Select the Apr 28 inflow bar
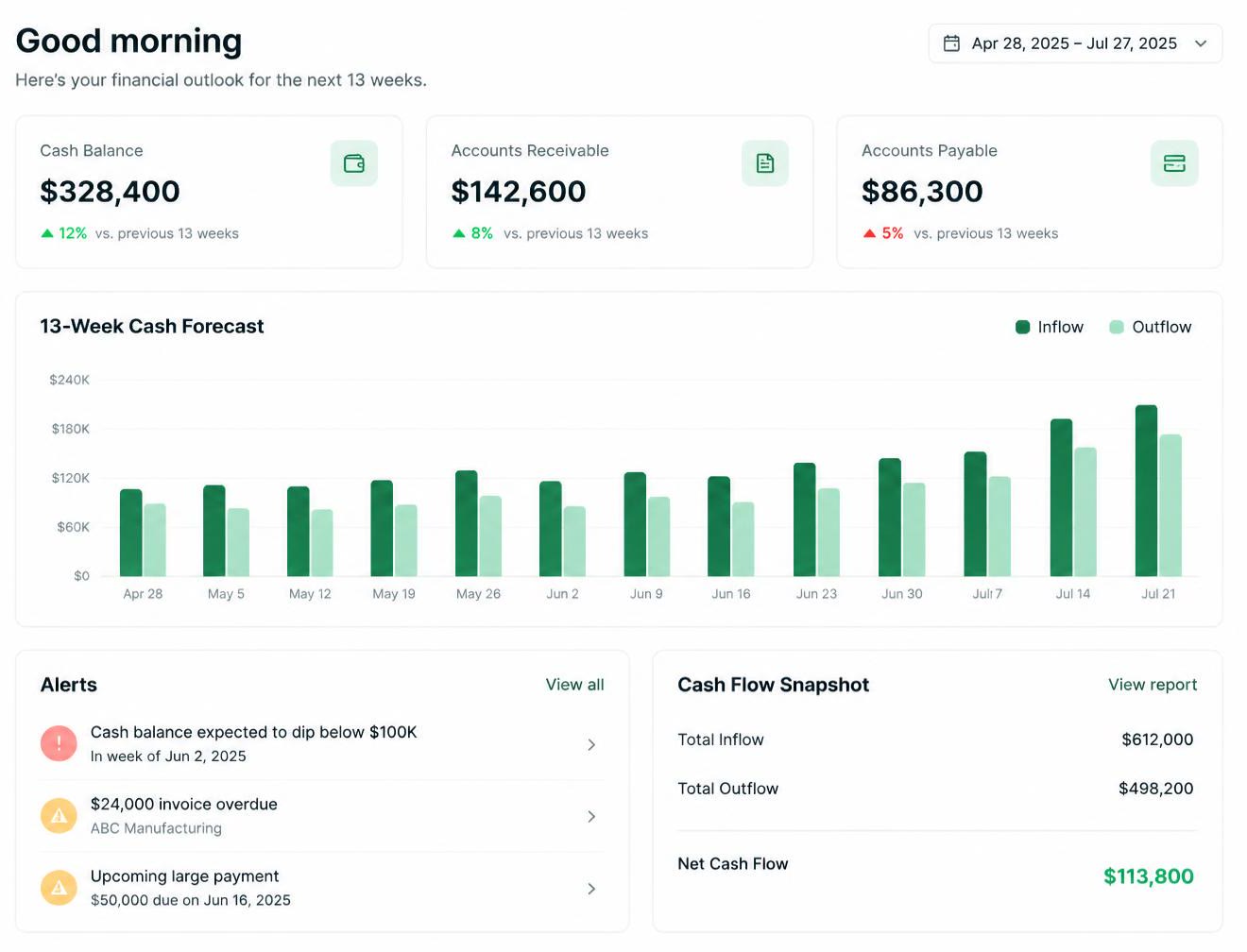Viewport: 1247px width, 952px height. point(131,533)
